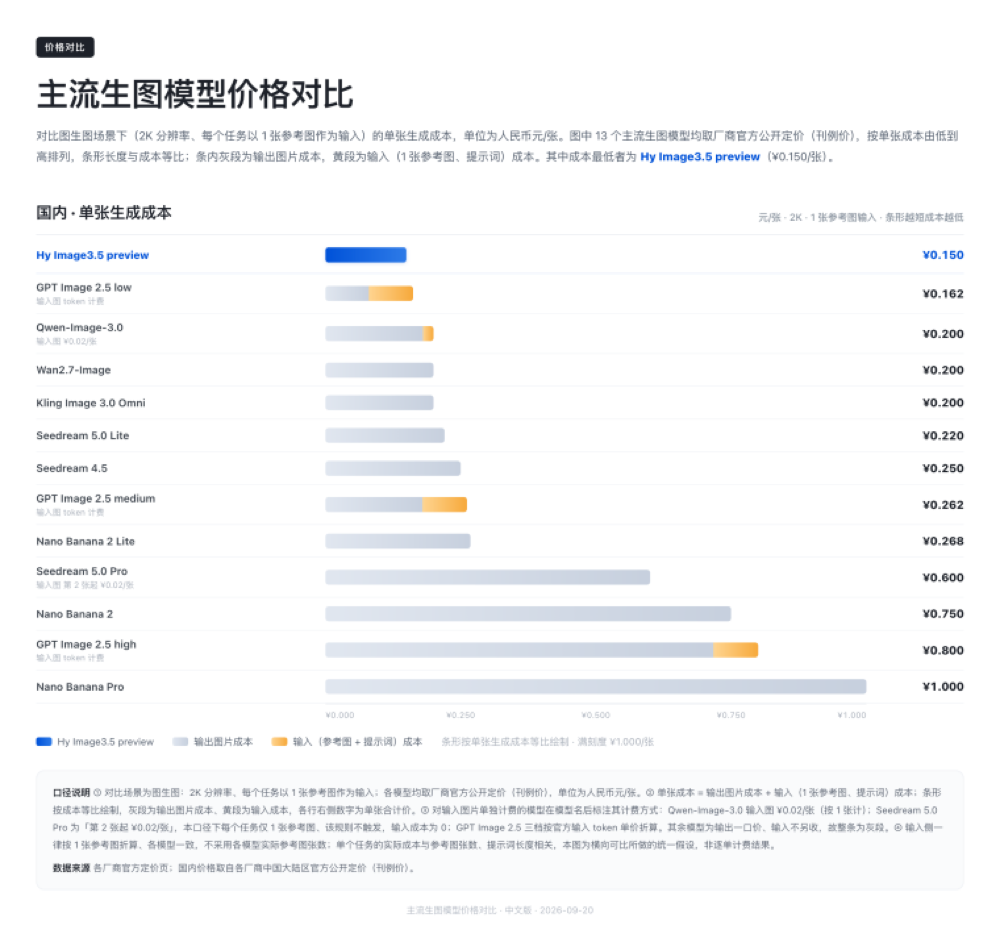Click the Nano Banana Pro cost bar
Image resolution: width=1000 pixels, height=947 pixels.
596,687
